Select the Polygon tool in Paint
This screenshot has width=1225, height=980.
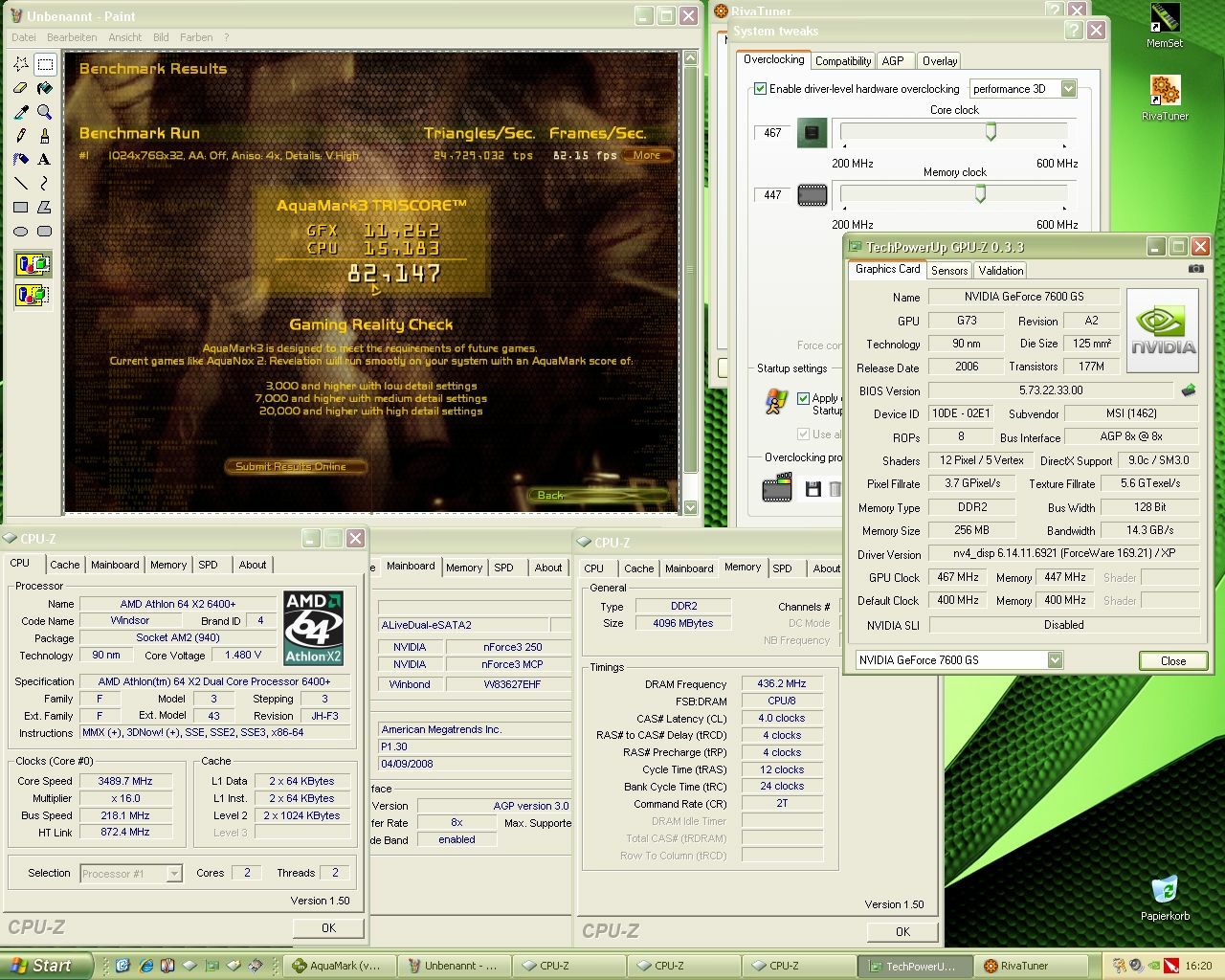click(45, 207)
